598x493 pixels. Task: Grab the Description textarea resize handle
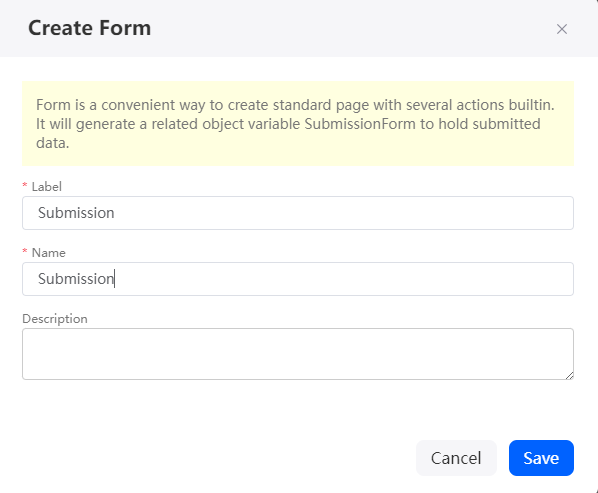[569, 376]
